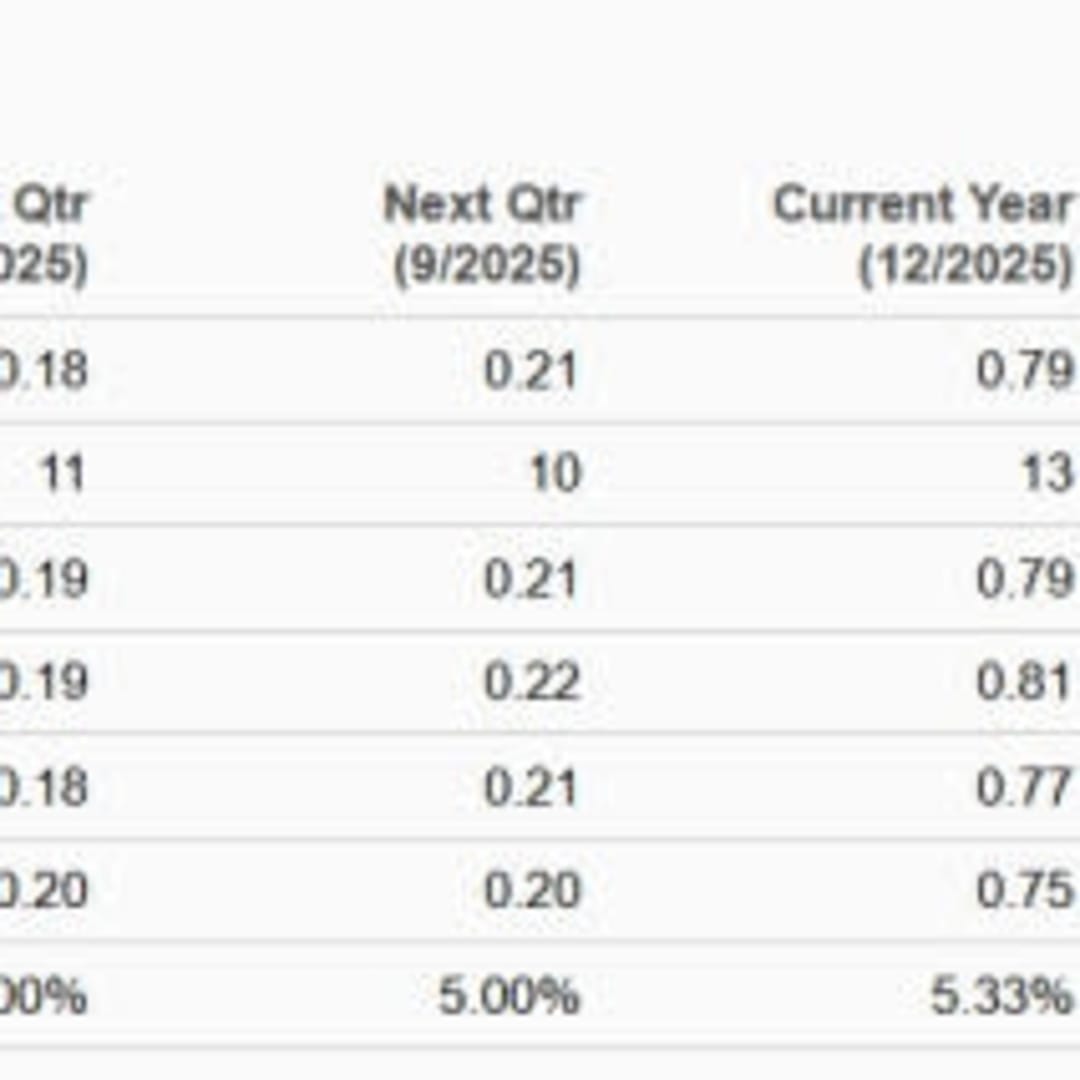Click the 5.33% value under Current Year
Screen dimensions: 1080x1080
(x=1001, y=996)
